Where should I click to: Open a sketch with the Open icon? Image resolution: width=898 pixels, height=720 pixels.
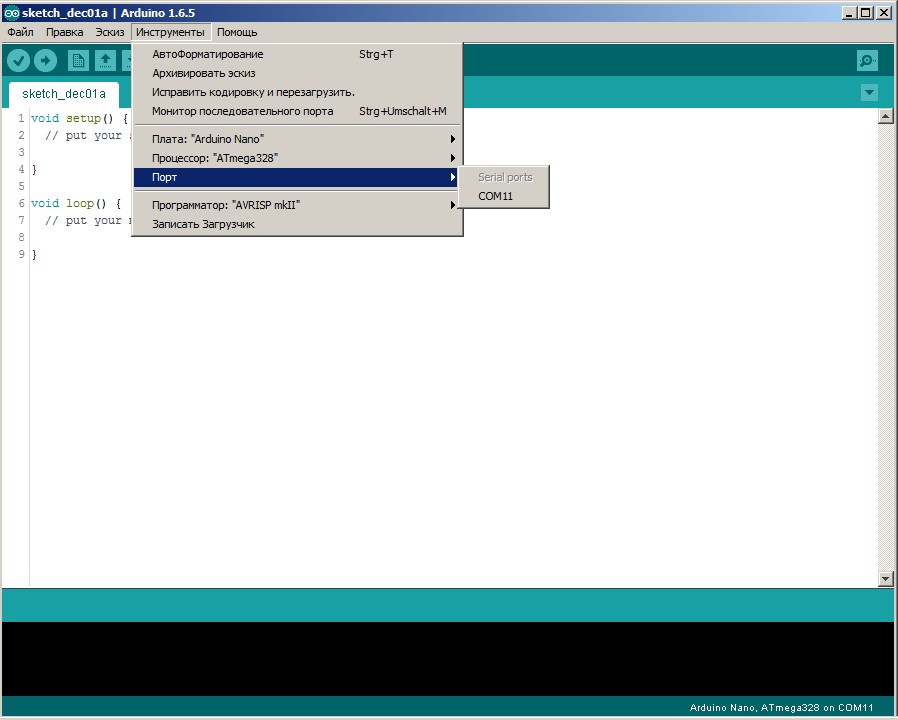(x=105, y=60)
